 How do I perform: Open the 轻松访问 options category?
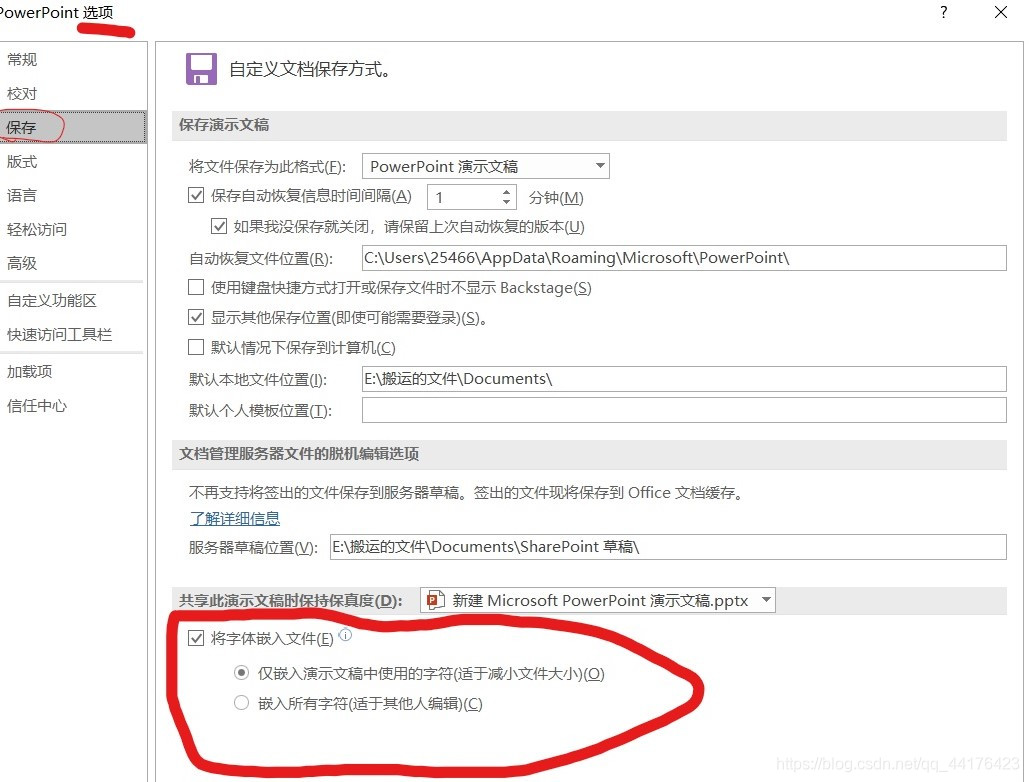(x=73, y=230)
